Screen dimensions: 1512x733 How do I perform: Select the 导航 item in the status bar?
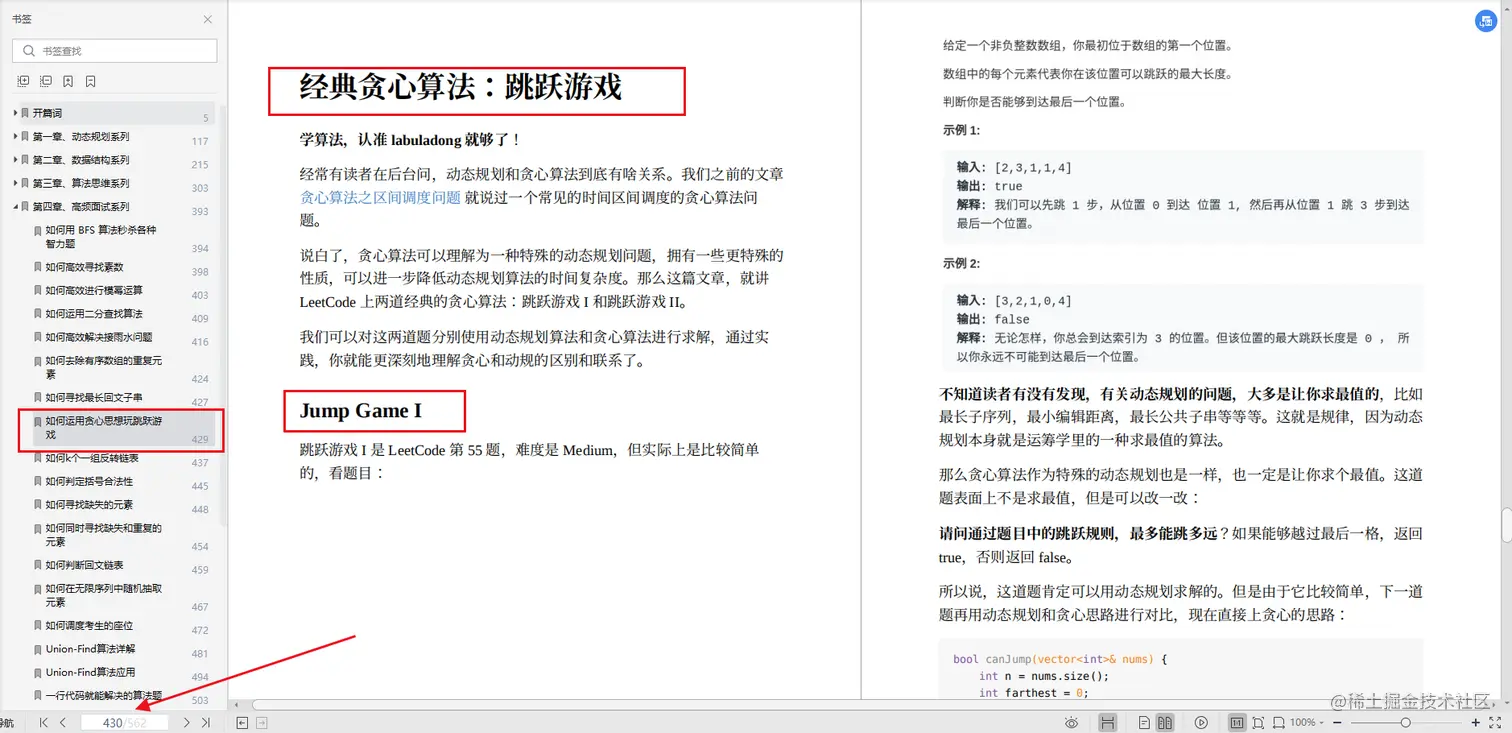pyautogui.click(x=8, y=722)
